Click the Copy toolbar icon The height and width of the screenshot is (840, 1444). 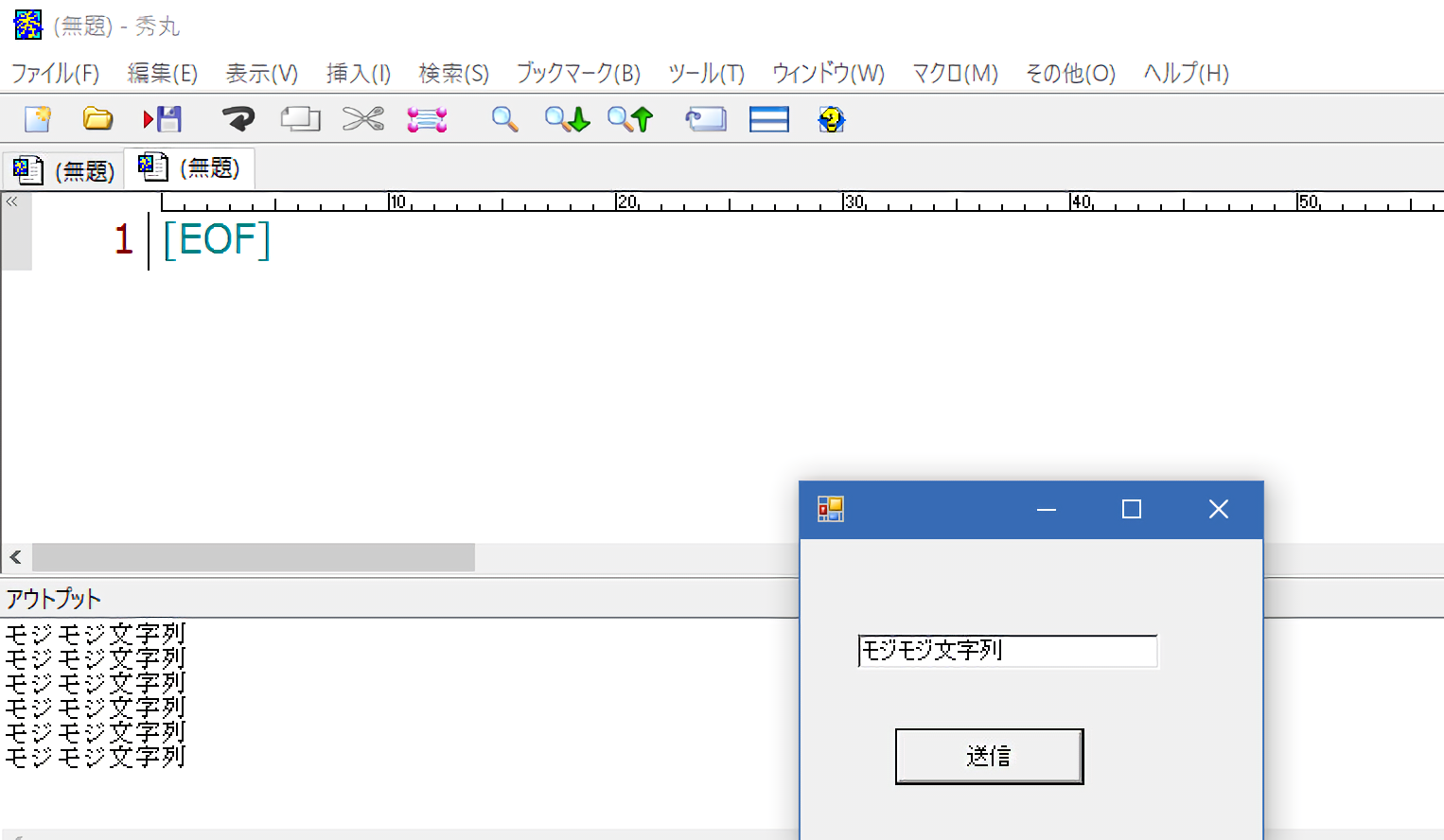(x=300, y=119)
